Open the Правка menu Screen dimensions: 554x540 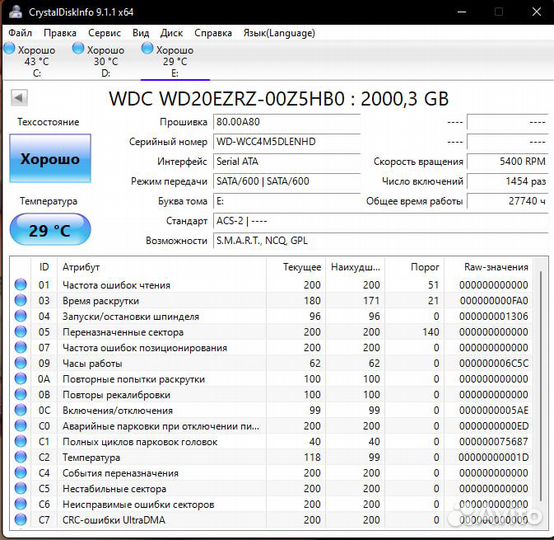[60, 33]
